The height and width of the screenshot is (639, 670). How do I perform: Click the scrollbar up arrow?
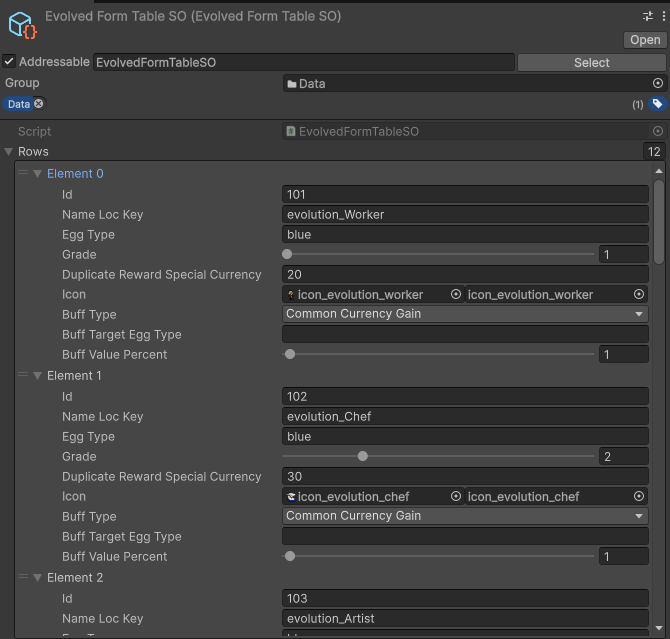(x=659, y=171)
